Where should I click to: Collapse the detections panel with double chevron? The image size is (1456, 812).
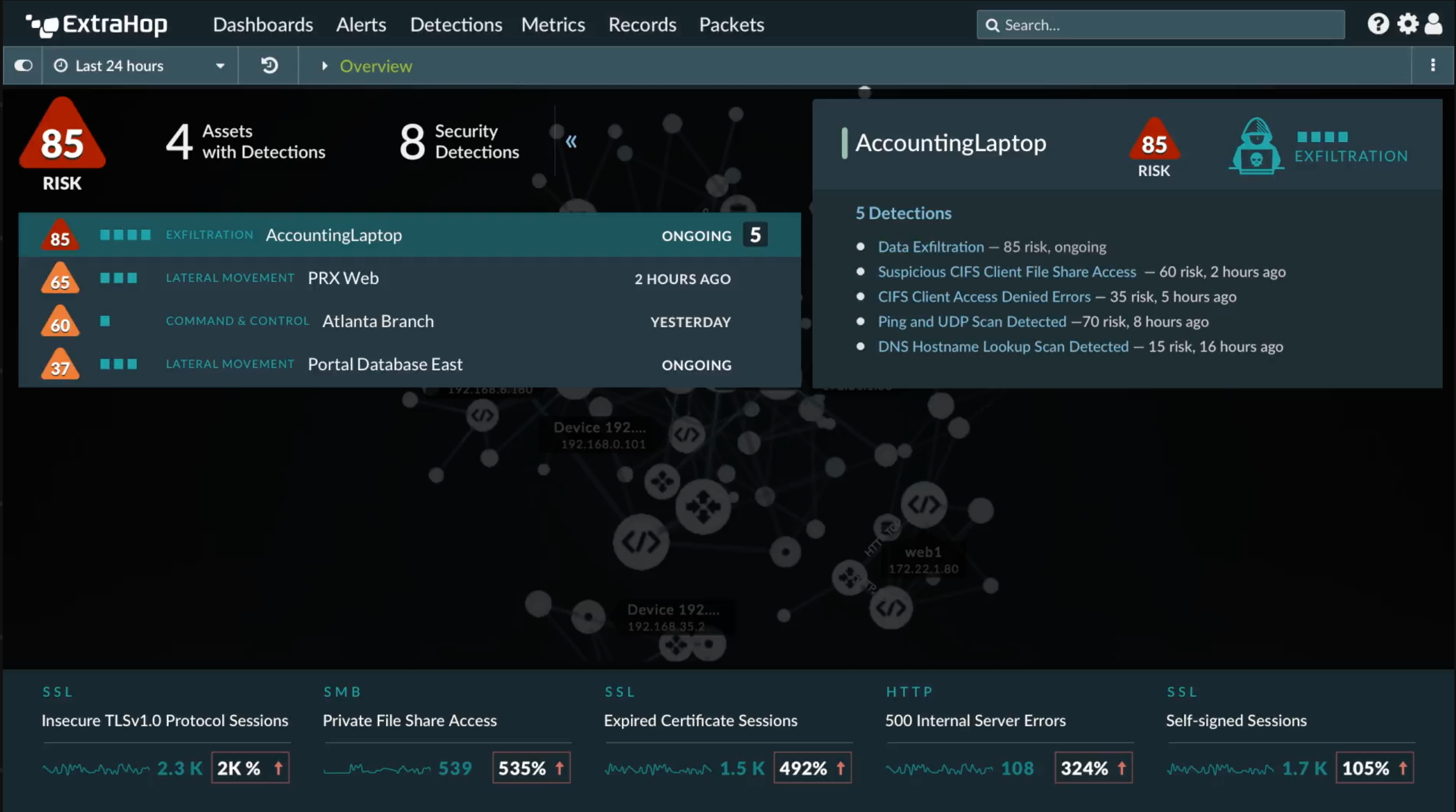571,141
